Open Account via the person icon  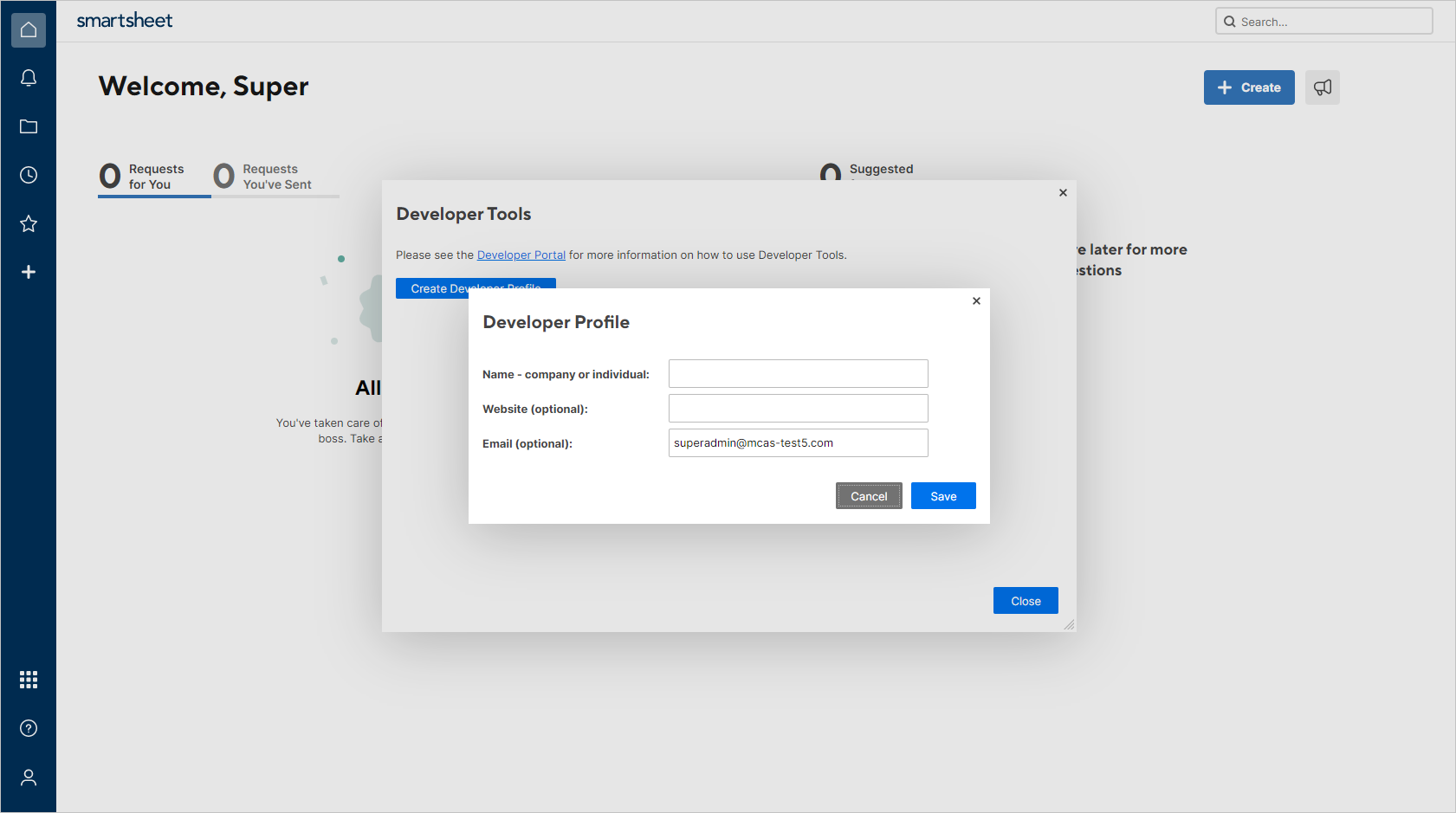pos(28,777)
